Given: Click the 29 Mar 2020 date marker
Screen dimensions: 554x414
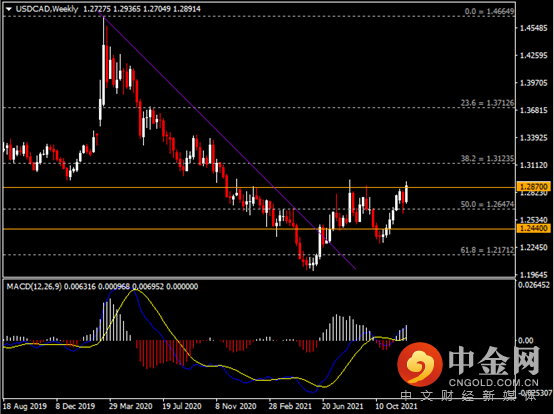Looking at the screenshot, I should [130, 406].
